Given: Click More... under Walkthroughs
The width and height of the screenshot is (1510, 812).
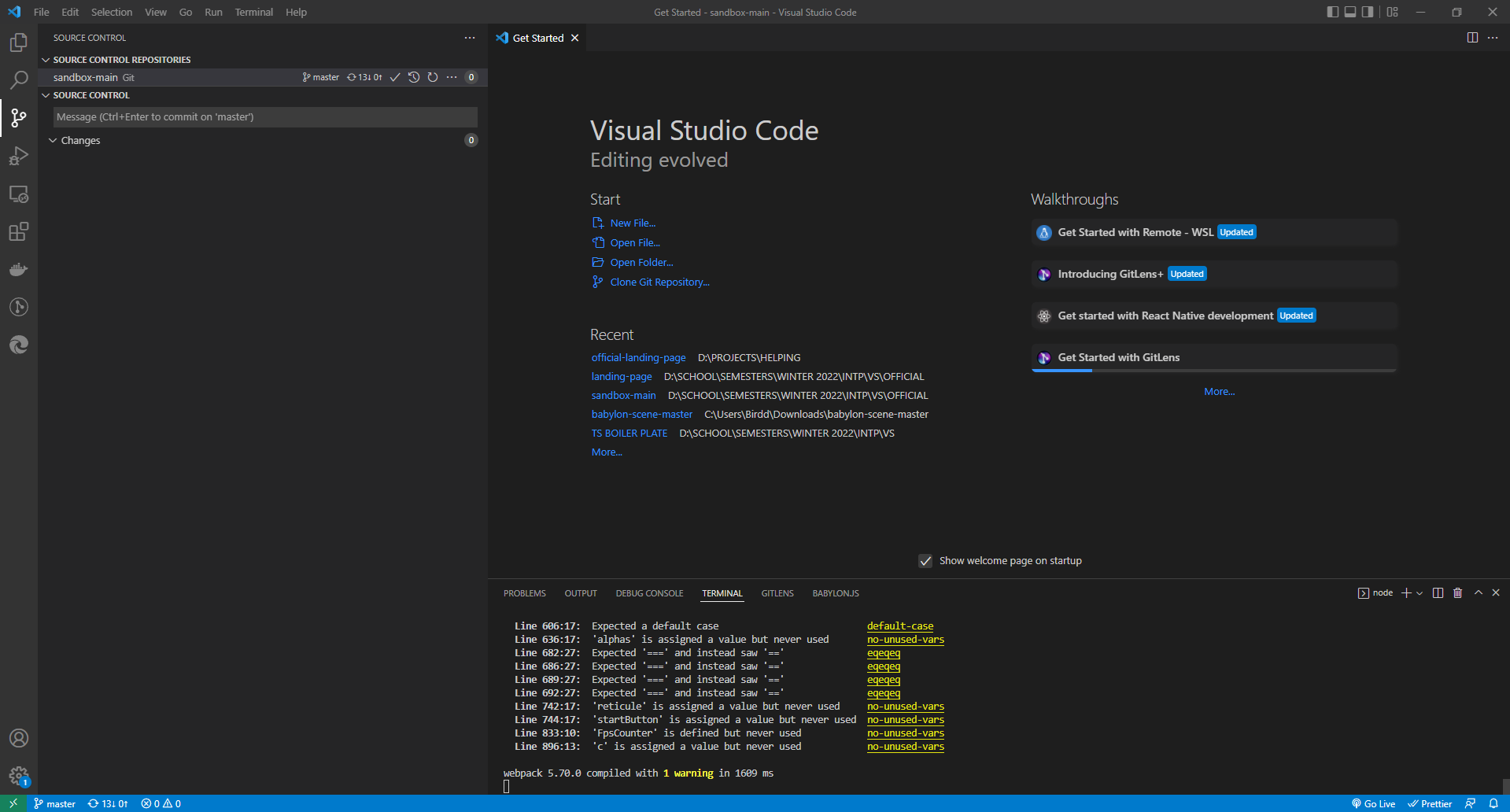Looking at the screenshot, I should pos(1219,392).
